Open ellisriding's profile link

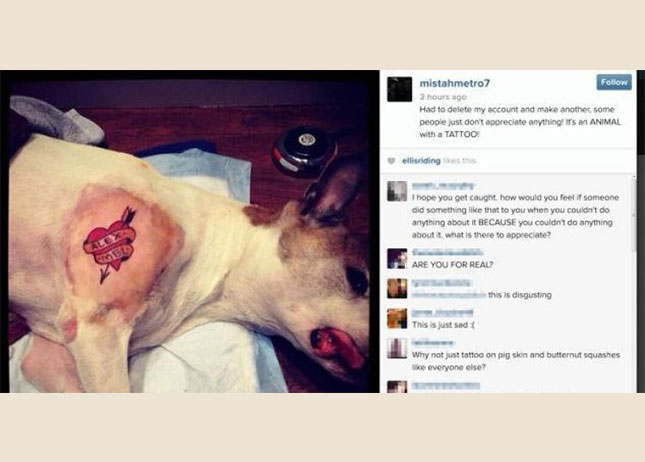(x=421, y=161)
